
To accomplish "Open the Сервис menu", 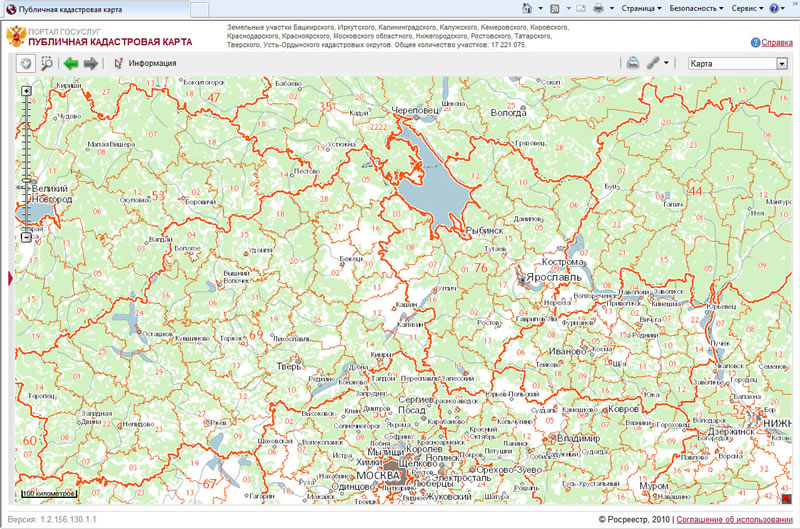I will click(x=747, y=8).
